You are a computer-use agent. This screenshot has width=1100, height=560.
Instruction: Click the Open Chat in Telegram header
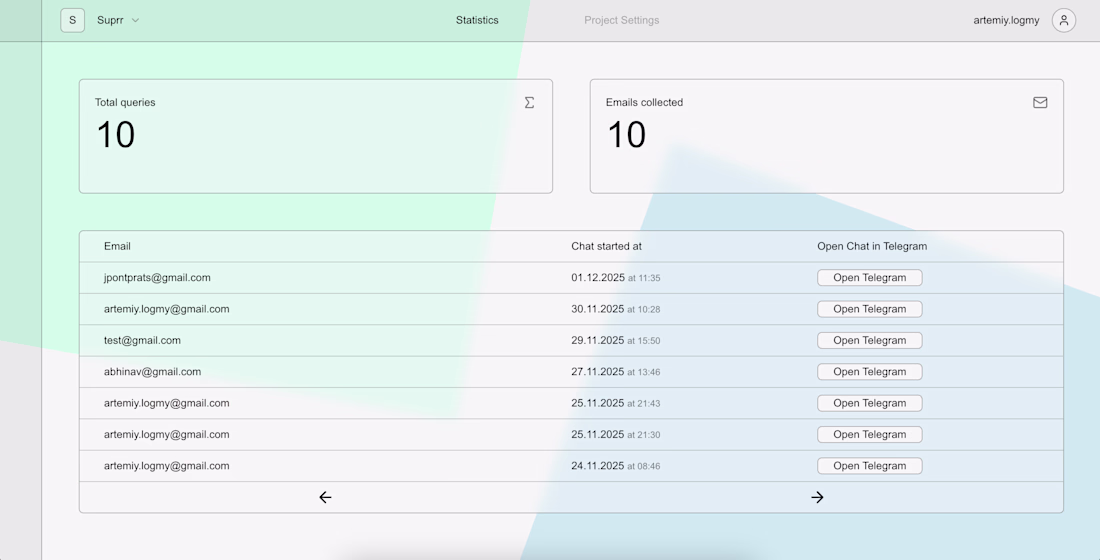pyautogui.click(x=872, y=246)
